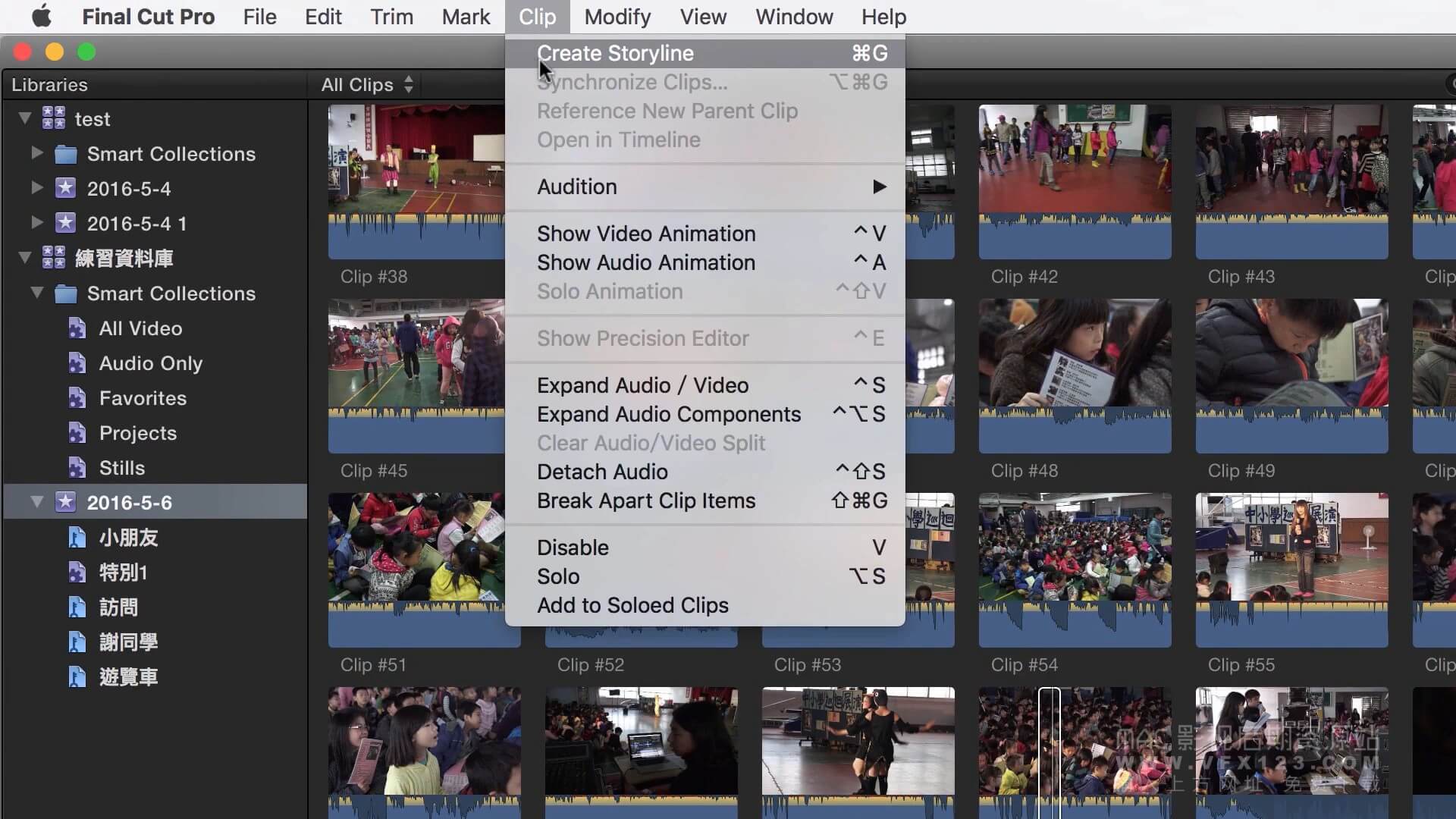The width and height of the screenshot is (1456, 819).
Task: Select Show Video Animation
Action: (x=705, y=234)
